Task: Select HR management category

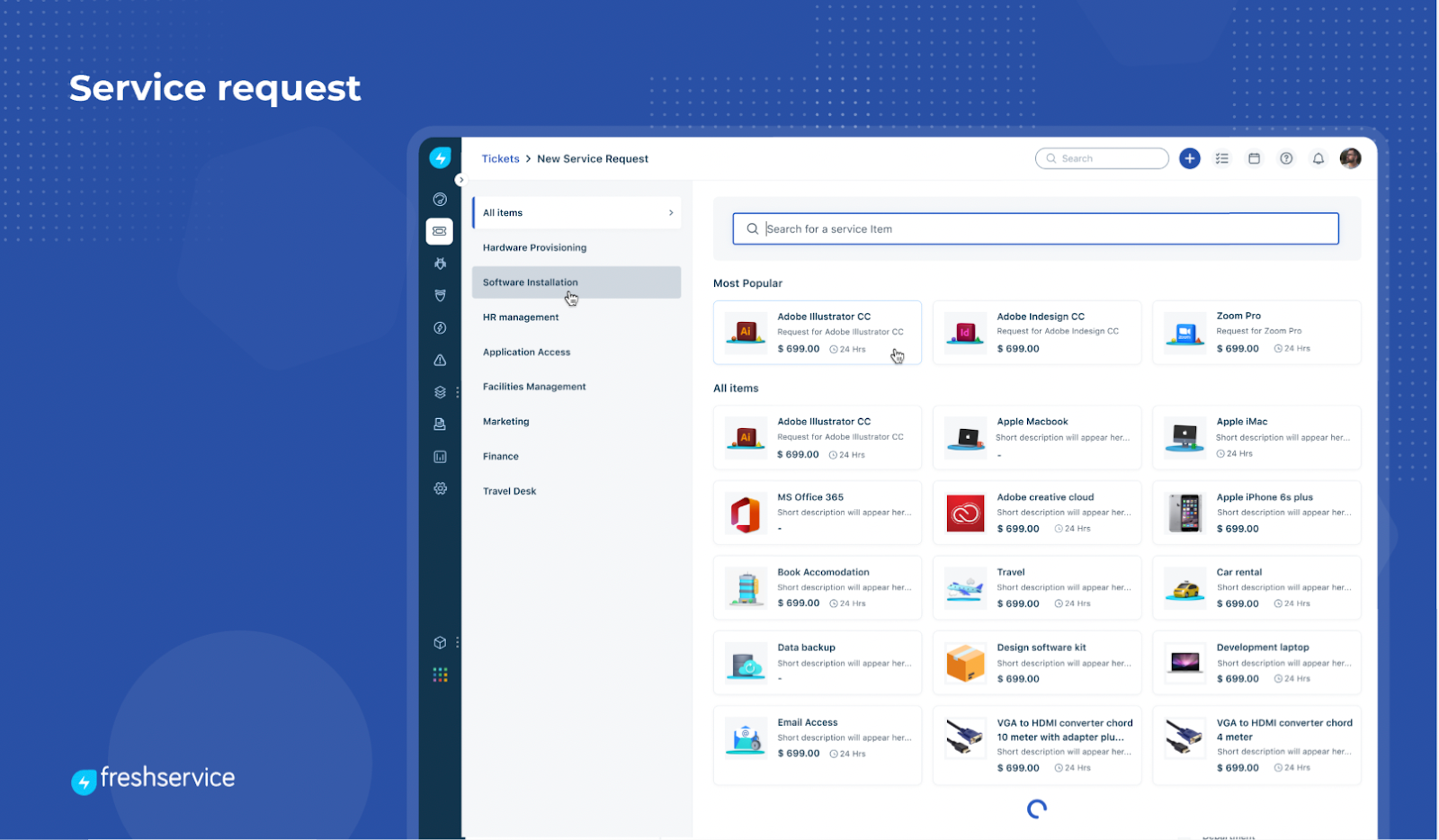Action: pyautogui.click(x=576, y=317)
